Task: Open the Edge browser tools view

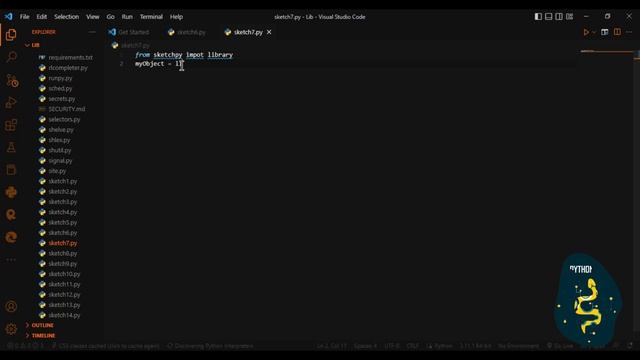Action: 11,237
